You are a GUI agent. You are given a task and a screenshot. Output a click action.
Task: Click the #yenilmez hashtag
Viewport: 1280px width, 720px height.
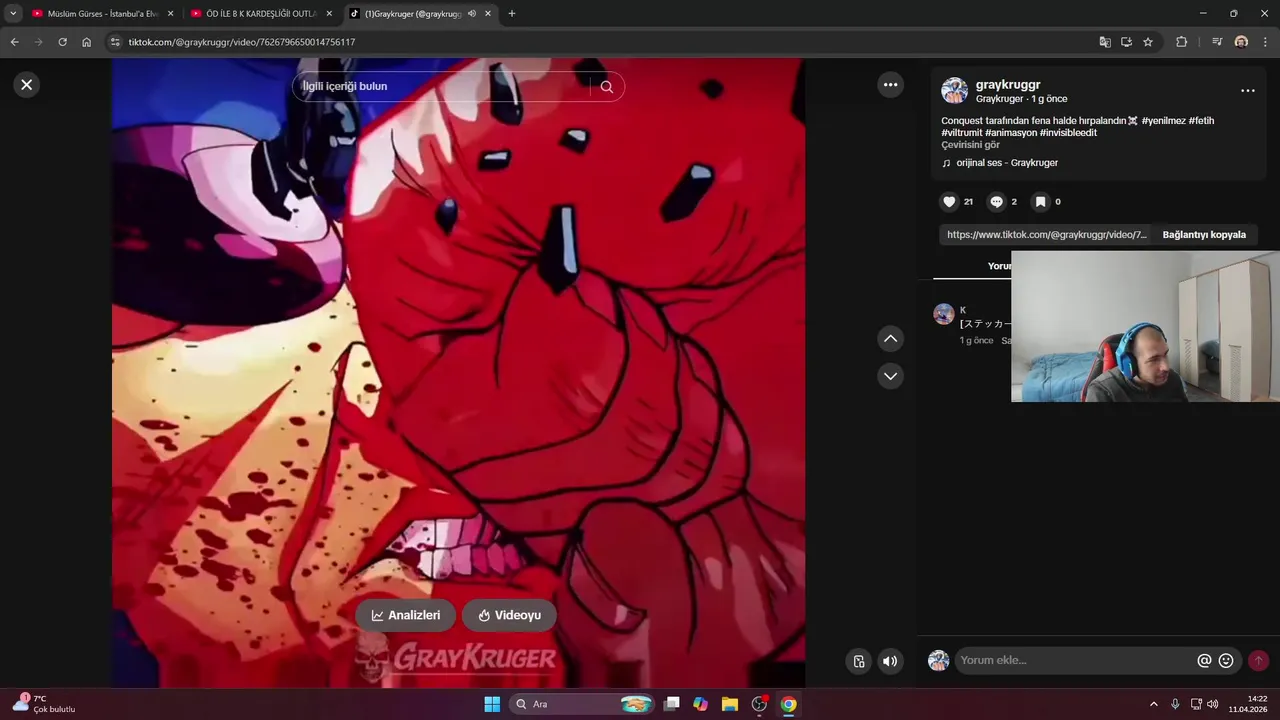tap(1163, 121)
